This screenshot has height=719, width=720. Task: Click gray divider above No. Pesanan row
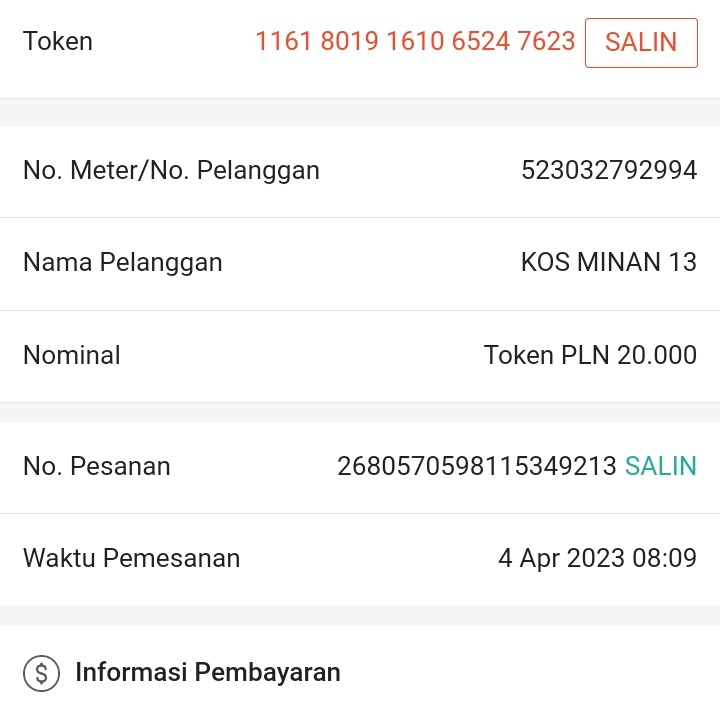tap(360, 412)
